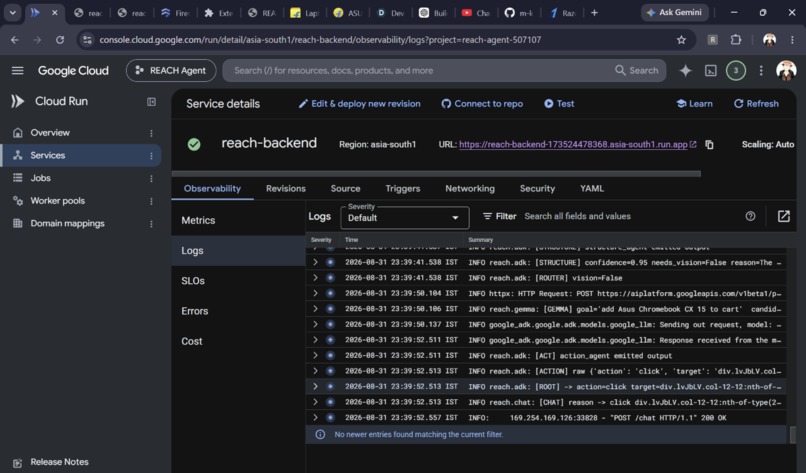Image resolution: width=806 pixels, height=473 pixels.
Task: Open notifications badge showing 3
Action: pos(736,70)
